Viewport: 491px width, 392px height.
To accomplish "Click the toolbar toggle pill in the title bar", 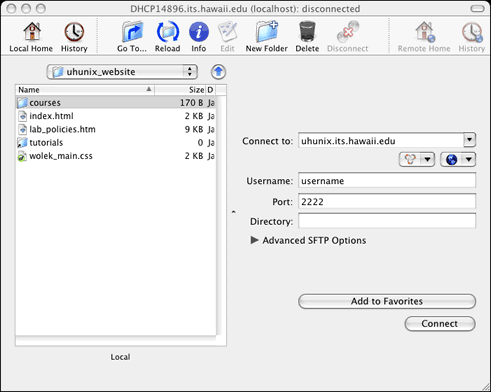I will 477,8.
